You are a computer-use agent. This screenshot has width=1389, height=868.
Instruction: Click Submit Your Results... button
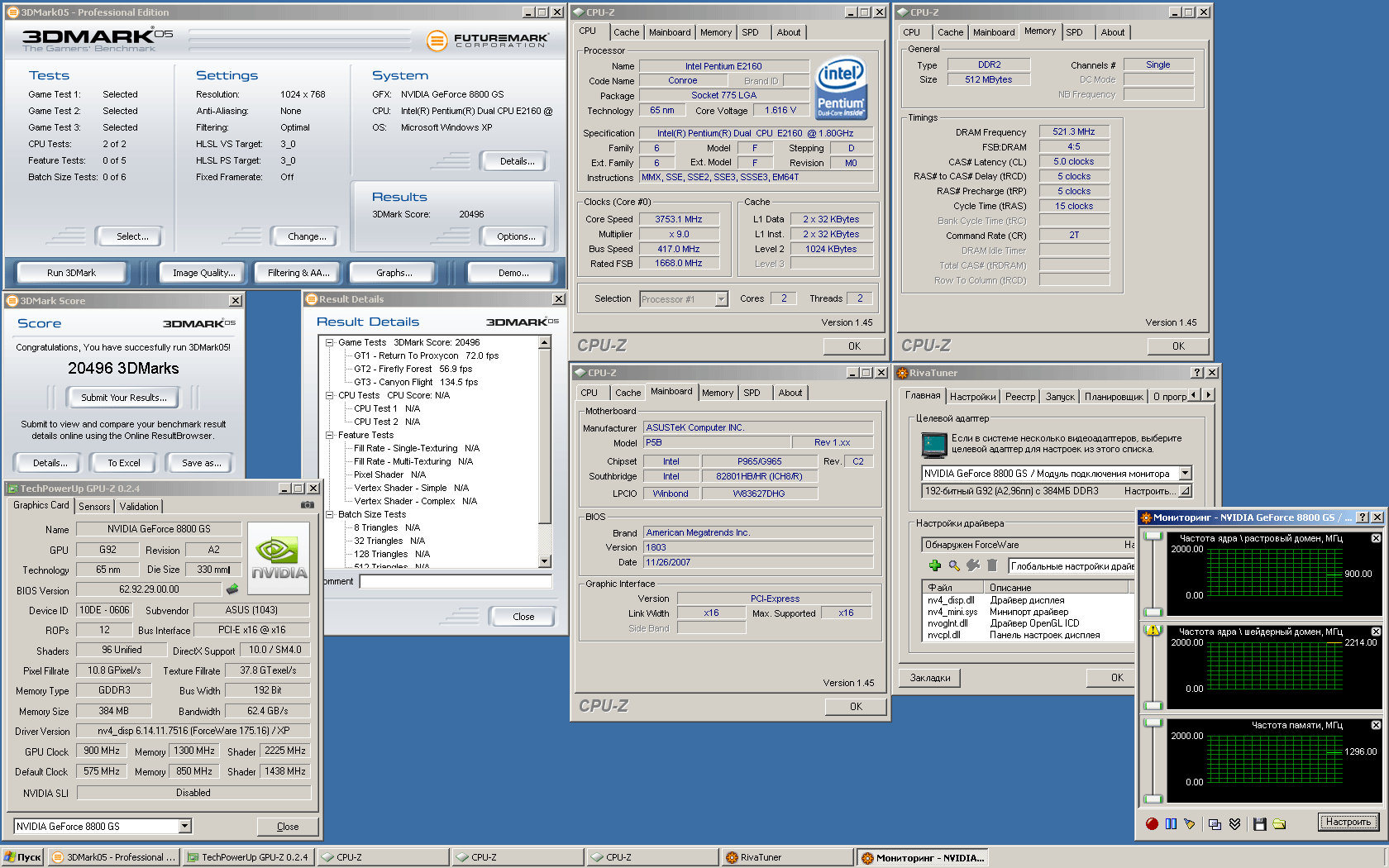tap(124, 398)
